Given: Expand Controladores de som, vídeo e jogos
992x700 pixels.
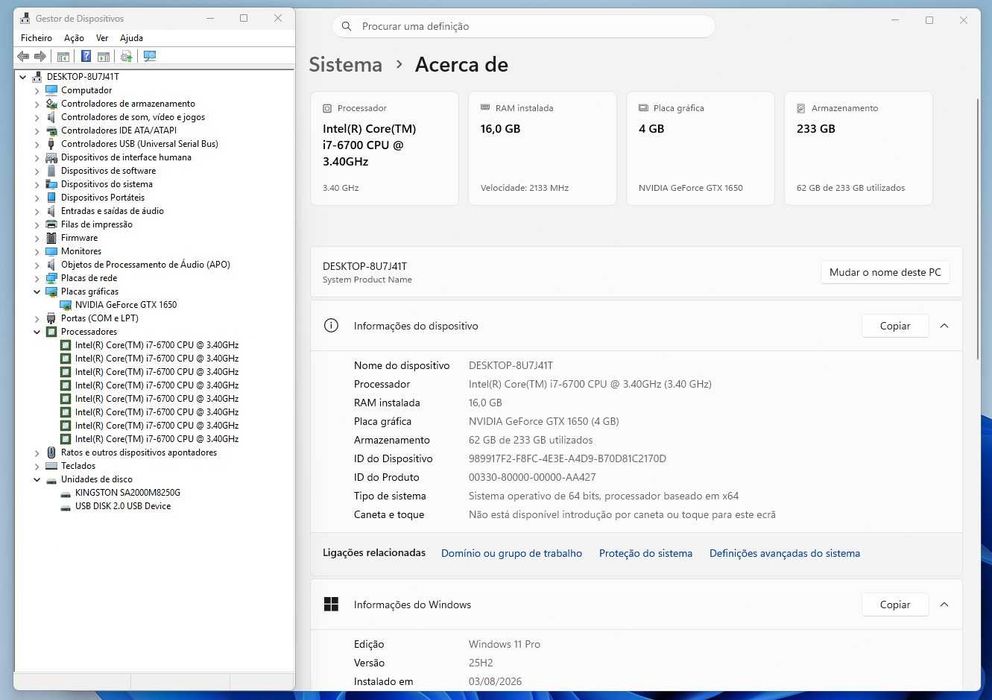Looking at the screenshot, I should click(37, 117).
